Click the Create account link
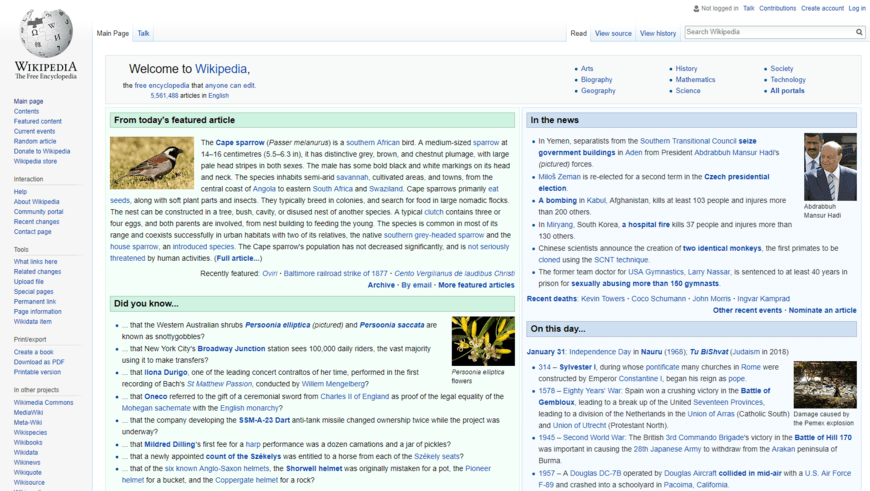This screenshot has height=491, width=870. coord(822,8)
